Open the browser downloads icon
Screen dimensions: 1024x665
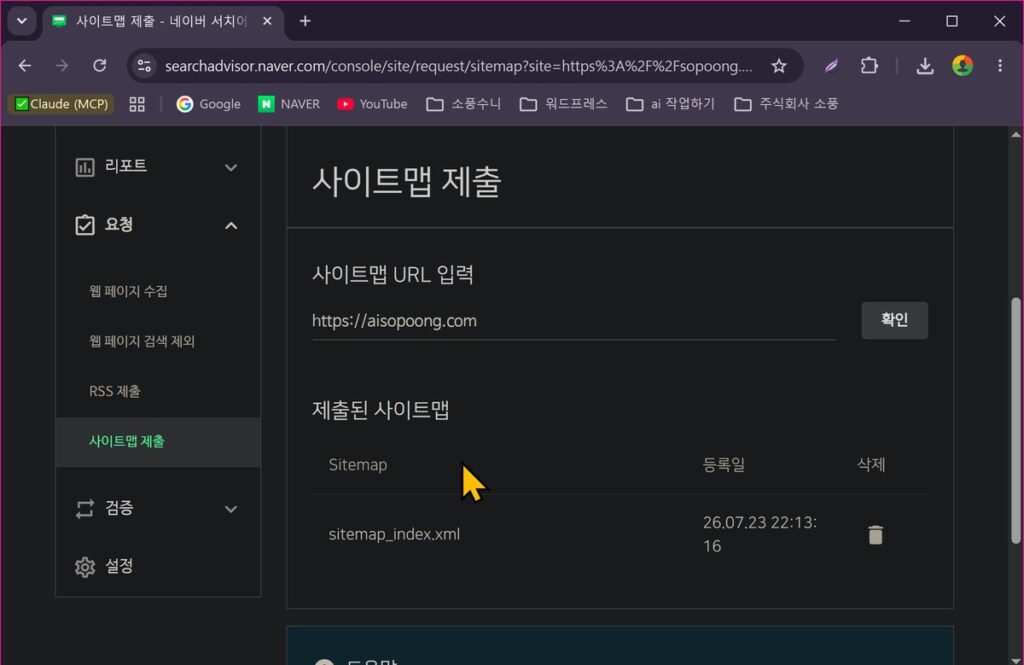coord(925,65)
